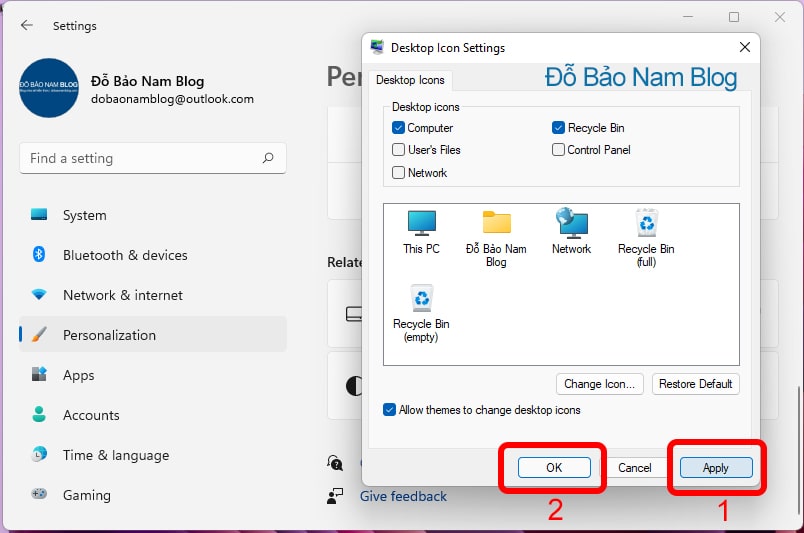Click the Apply button
The image size is (804, 533).
coord(716,467)
